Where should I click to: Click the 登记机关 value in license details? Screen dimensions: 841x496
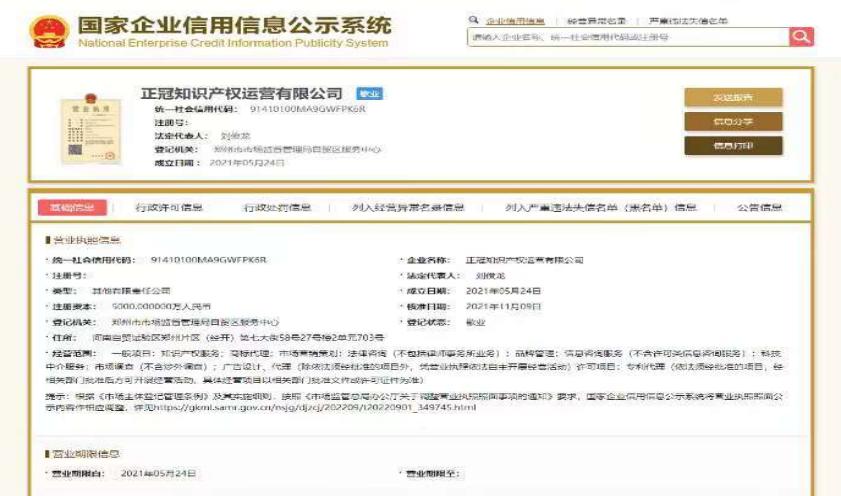pyautogui.click(x=195, y=322)
